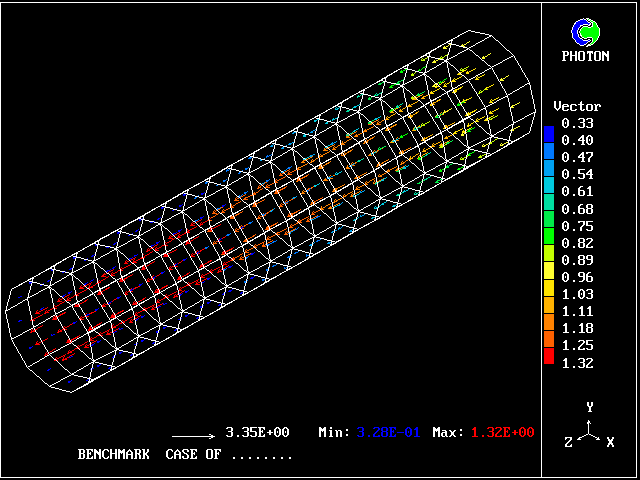
Task: Select the Vector legend title
Action: pyautogui.click(x=577, y=106)
